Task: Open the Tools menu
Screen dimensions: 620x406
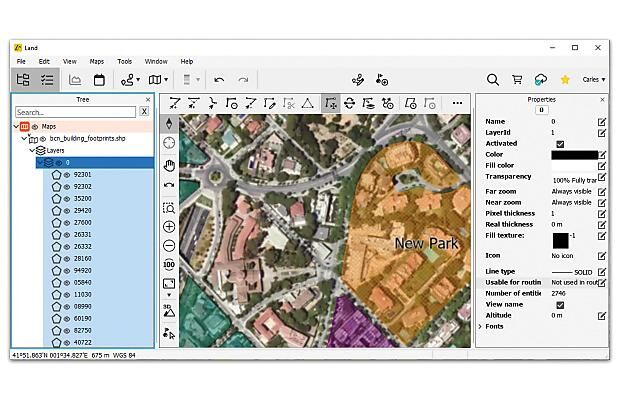Action: [125, 61]
